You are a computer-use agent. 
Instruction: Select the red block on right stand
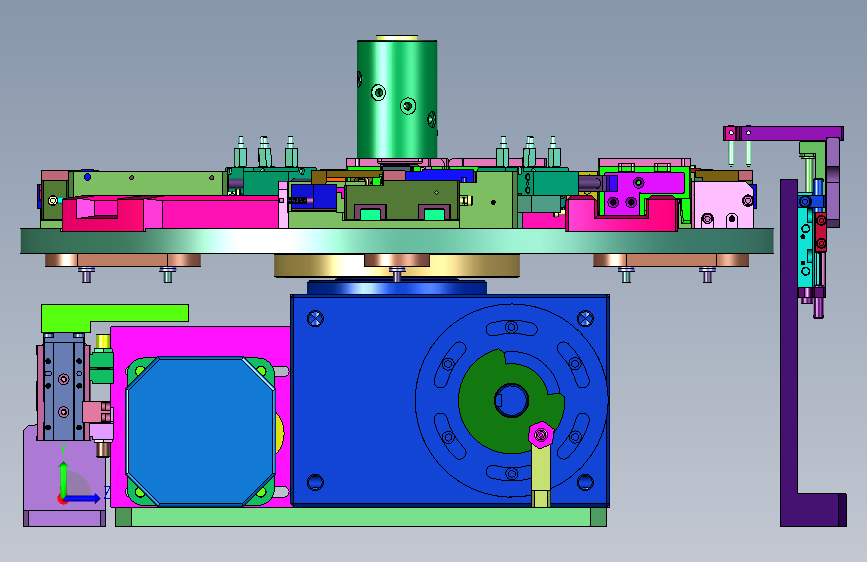[x=821, y=232]
